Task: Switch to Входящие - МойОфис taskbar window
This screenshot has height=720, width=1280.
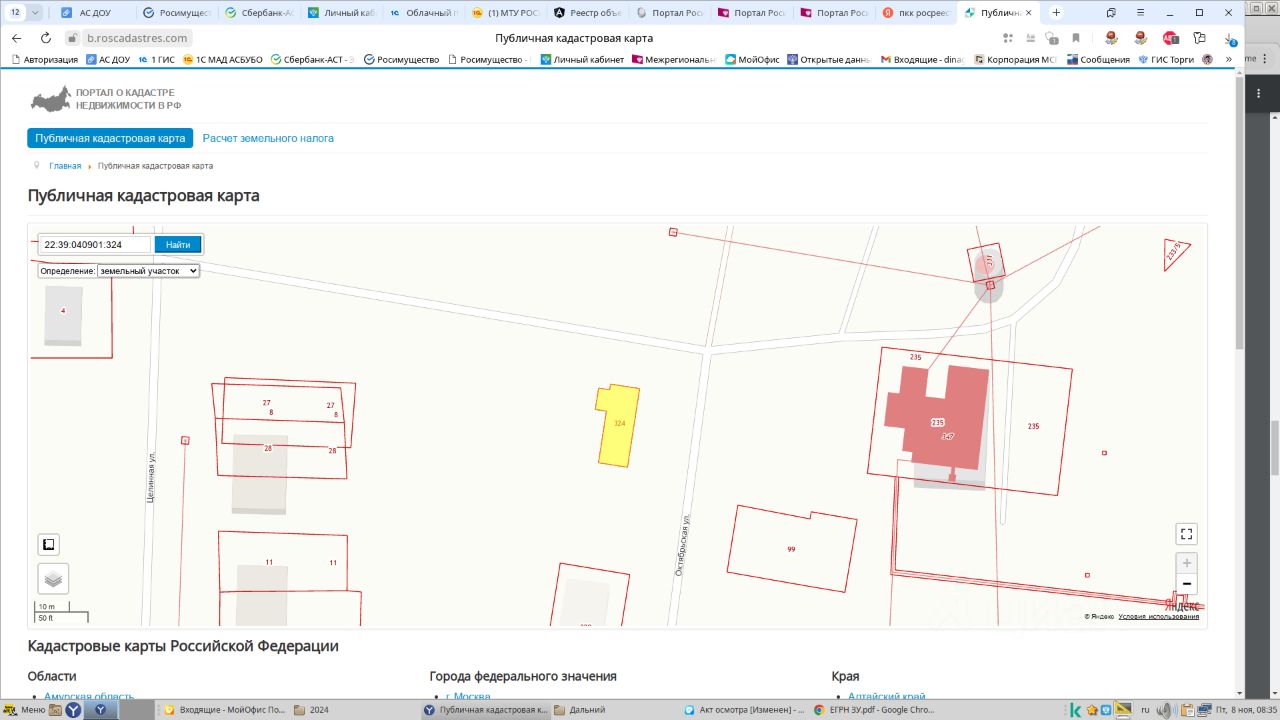Action: coord(223,710)
